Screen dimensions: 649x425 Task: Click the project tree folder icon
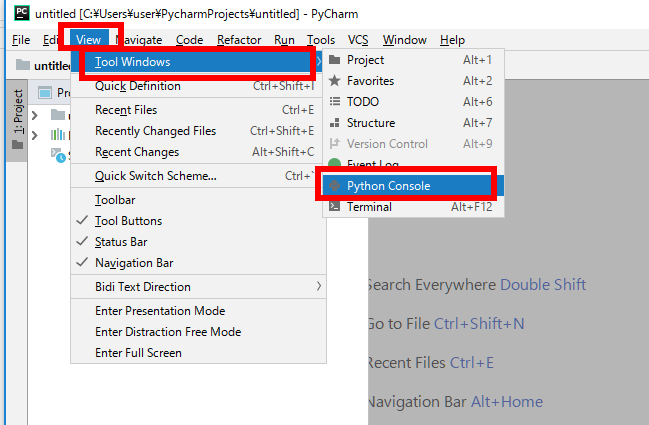(58, 115)
